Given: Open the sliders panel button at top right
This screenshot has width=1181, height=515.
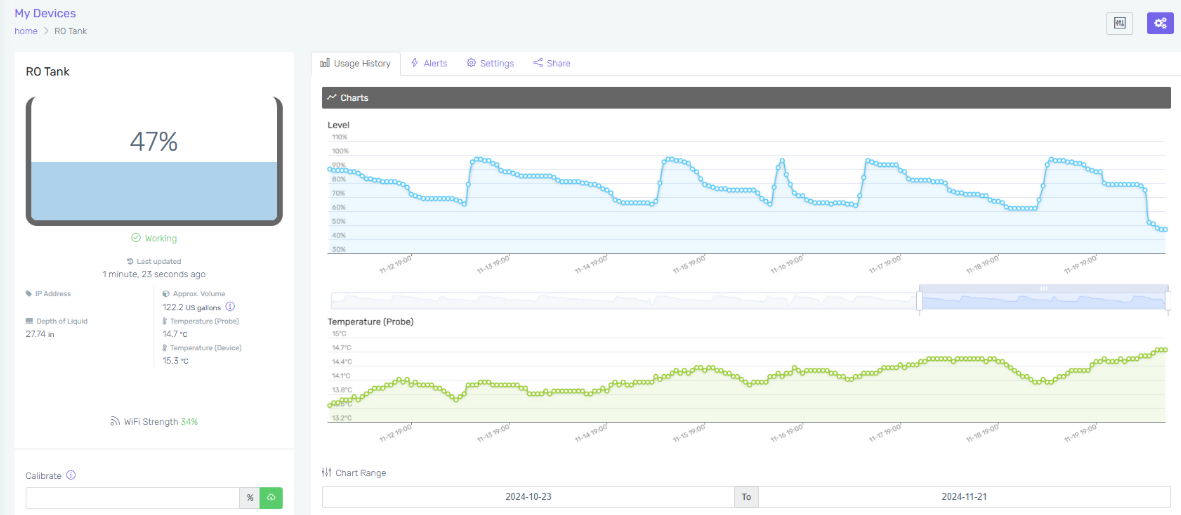Looking at the screenshot, I should (1119, 23).
